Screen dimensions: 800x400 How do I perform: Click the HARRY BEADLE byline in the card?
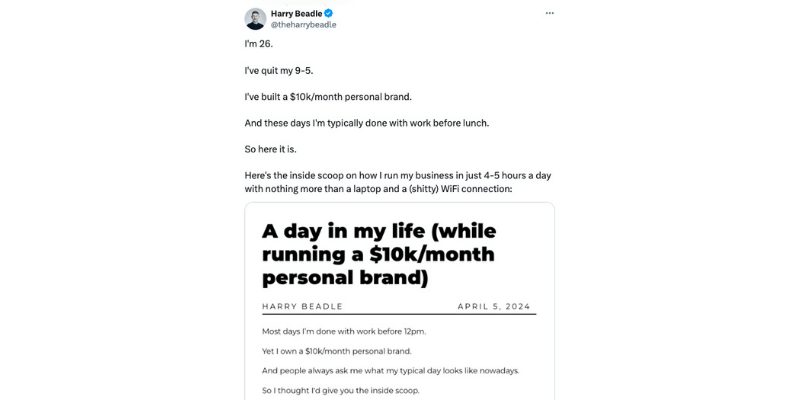click(x=301, y=306)
